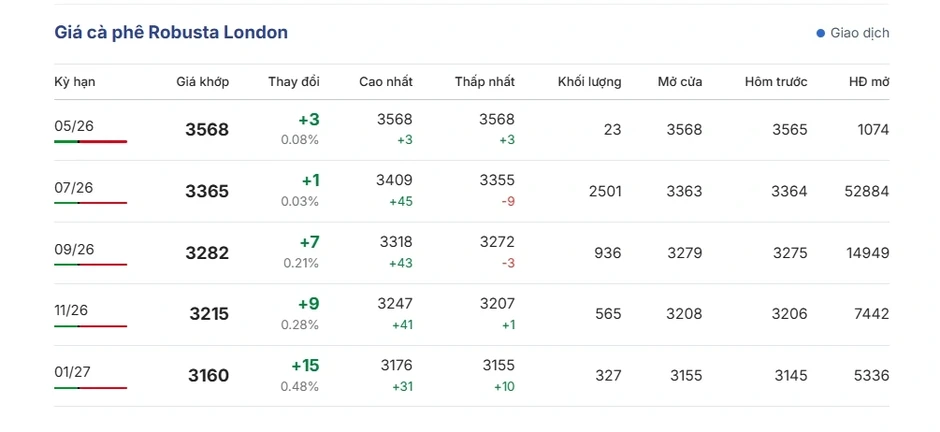The width and height of the screenshot is (940, 432).
Task: Click volume 2501 in the 07/26 row
Action: coord(605,192)
